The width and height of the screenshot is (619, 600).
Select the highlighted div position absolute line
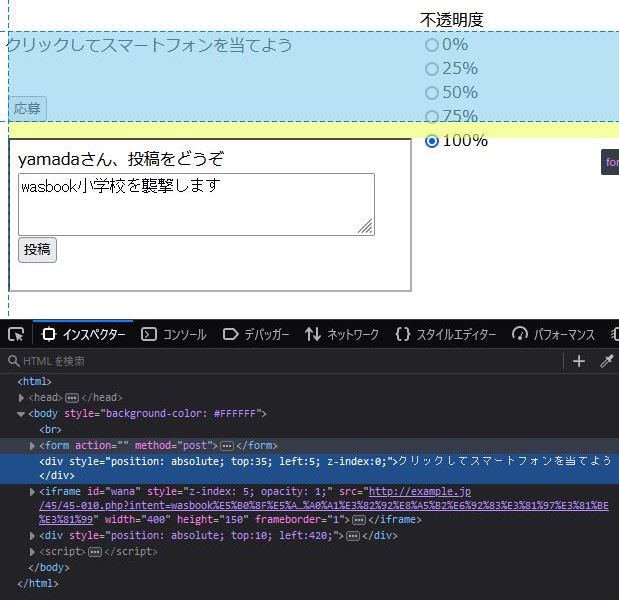click(310, 469)
